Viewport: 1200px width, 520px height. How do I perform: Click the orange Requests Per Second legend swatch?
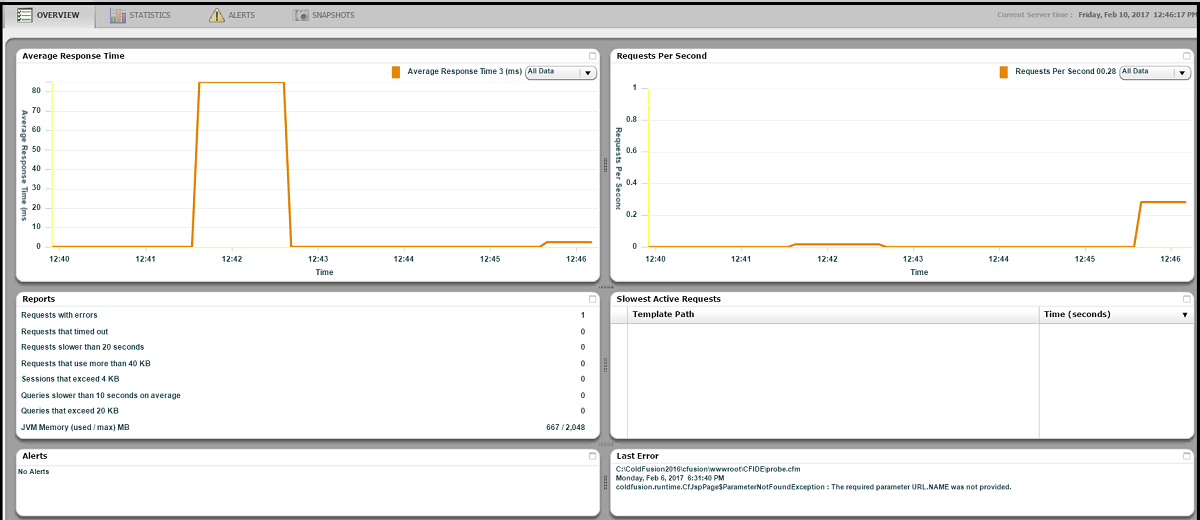[x=1004, y=72]
